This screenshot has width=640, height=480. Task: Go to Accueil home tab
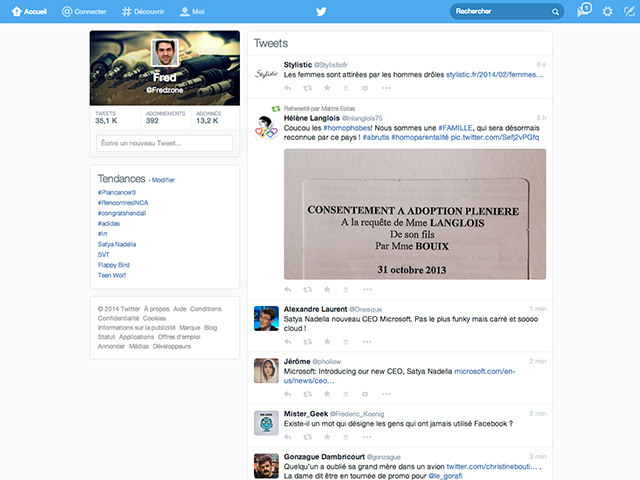(x=29, y=11)
